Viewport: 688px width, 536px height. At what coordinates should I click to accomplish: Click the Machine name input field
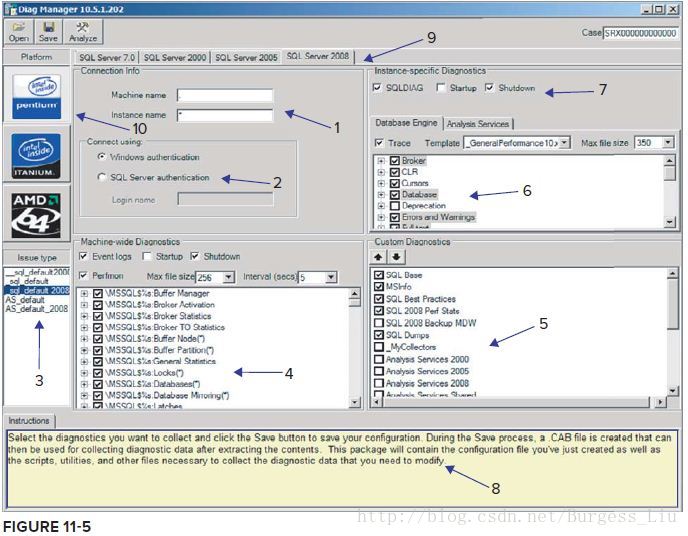click(225, 95)
